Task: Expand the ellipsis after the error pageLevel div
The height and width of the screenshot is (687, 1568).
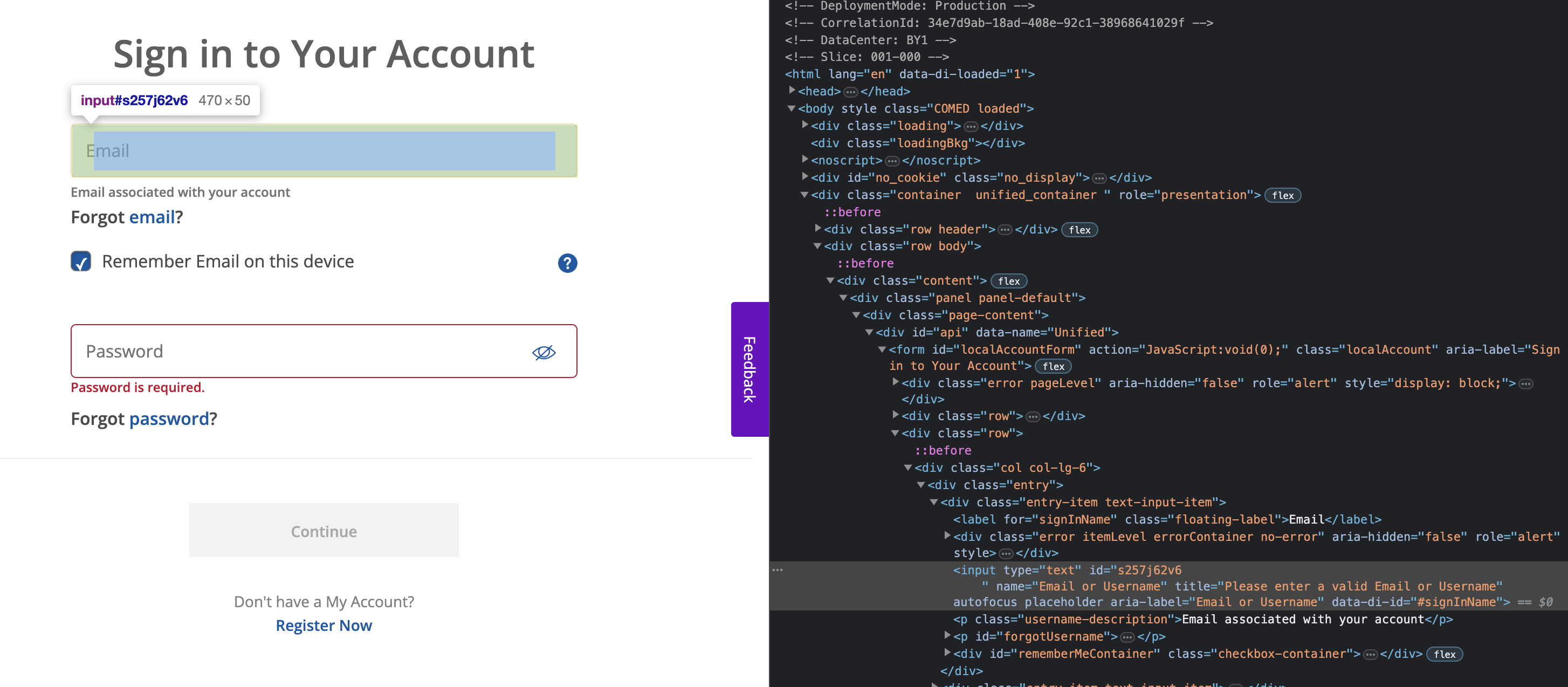Action: [1525, 383]
